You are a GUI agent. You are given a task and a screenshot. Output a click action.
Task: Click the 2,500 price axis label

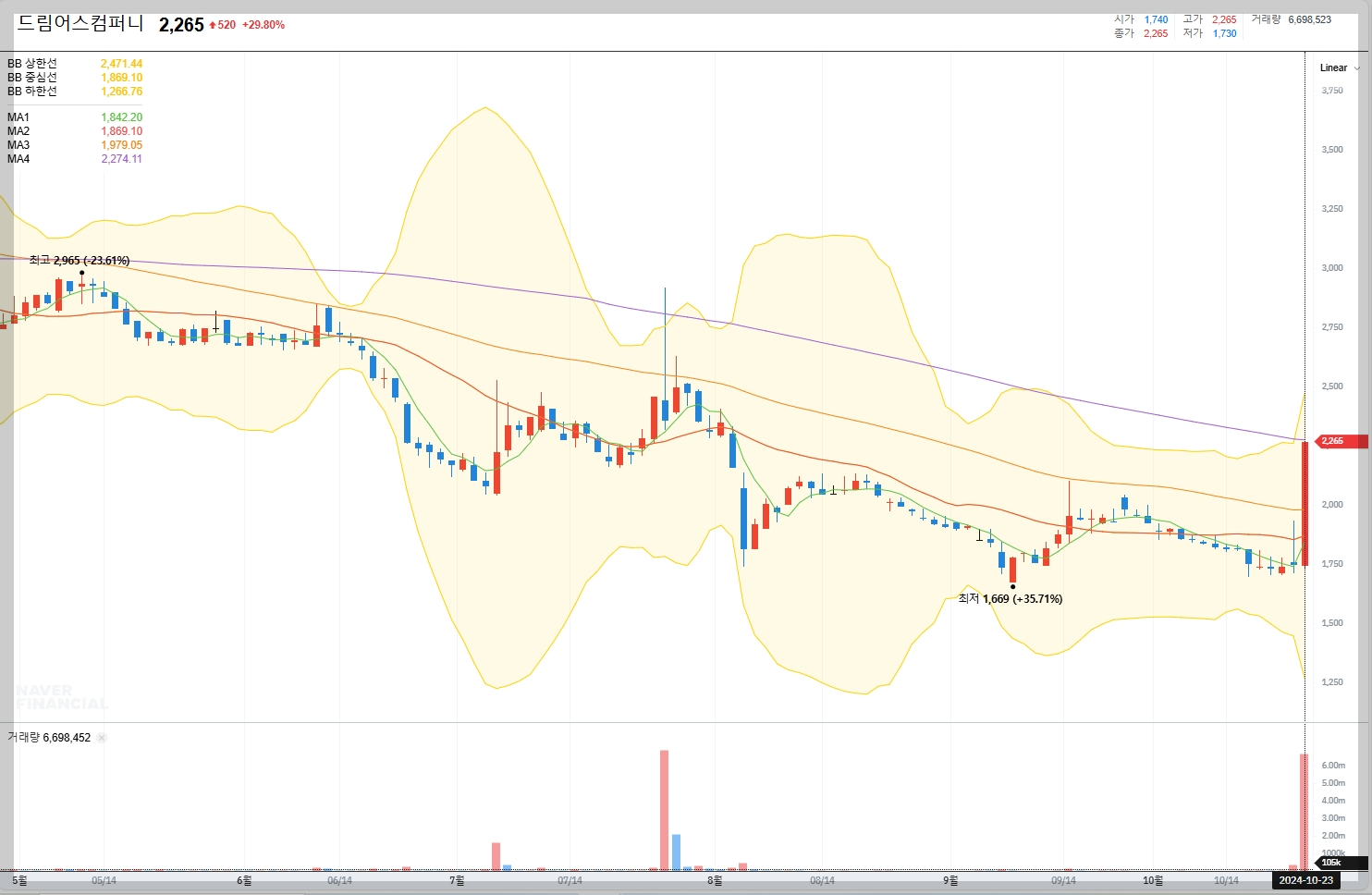(1332, 386)
